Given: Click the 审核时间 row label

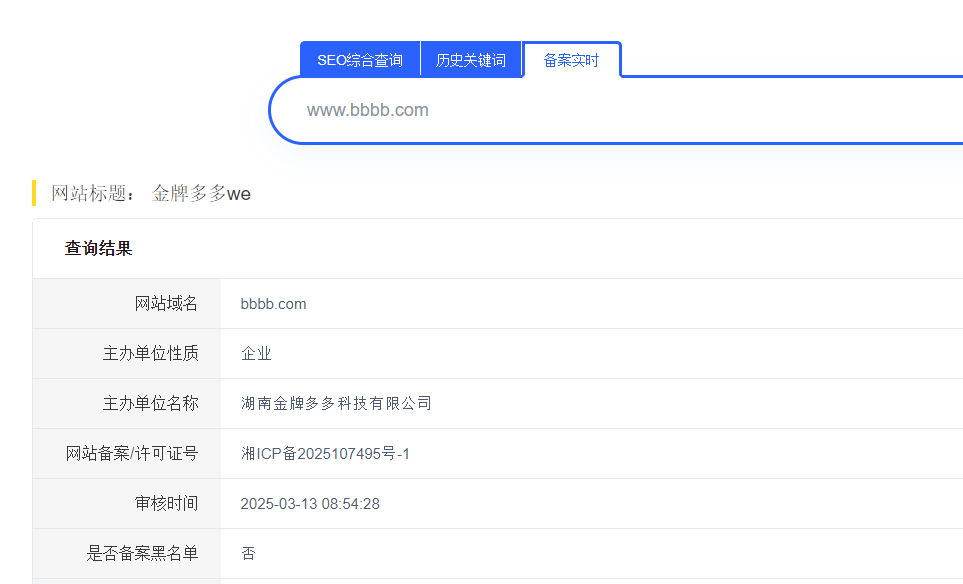Looking at the screenshot, I should click(166, 504).
